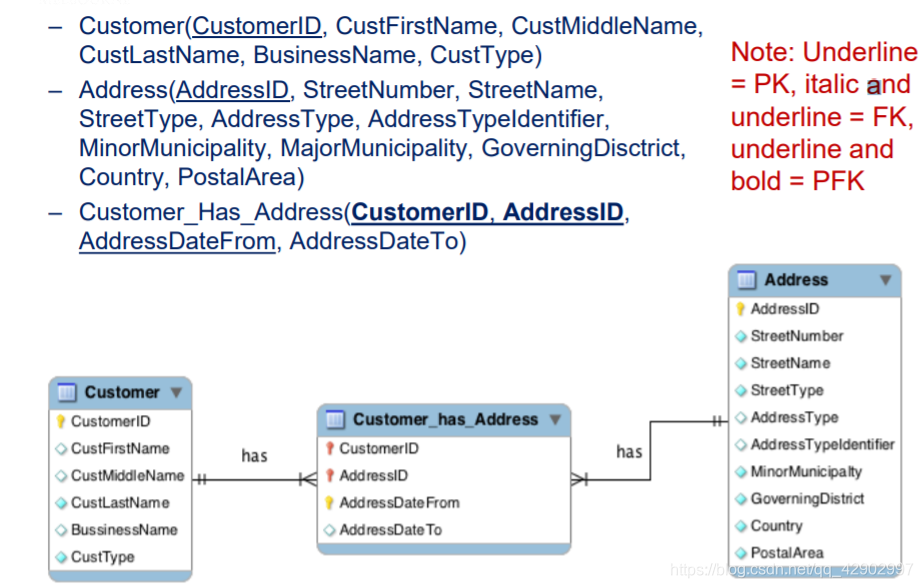Collapse the Customer_has_Address table with its arrow

click(555, 419)
